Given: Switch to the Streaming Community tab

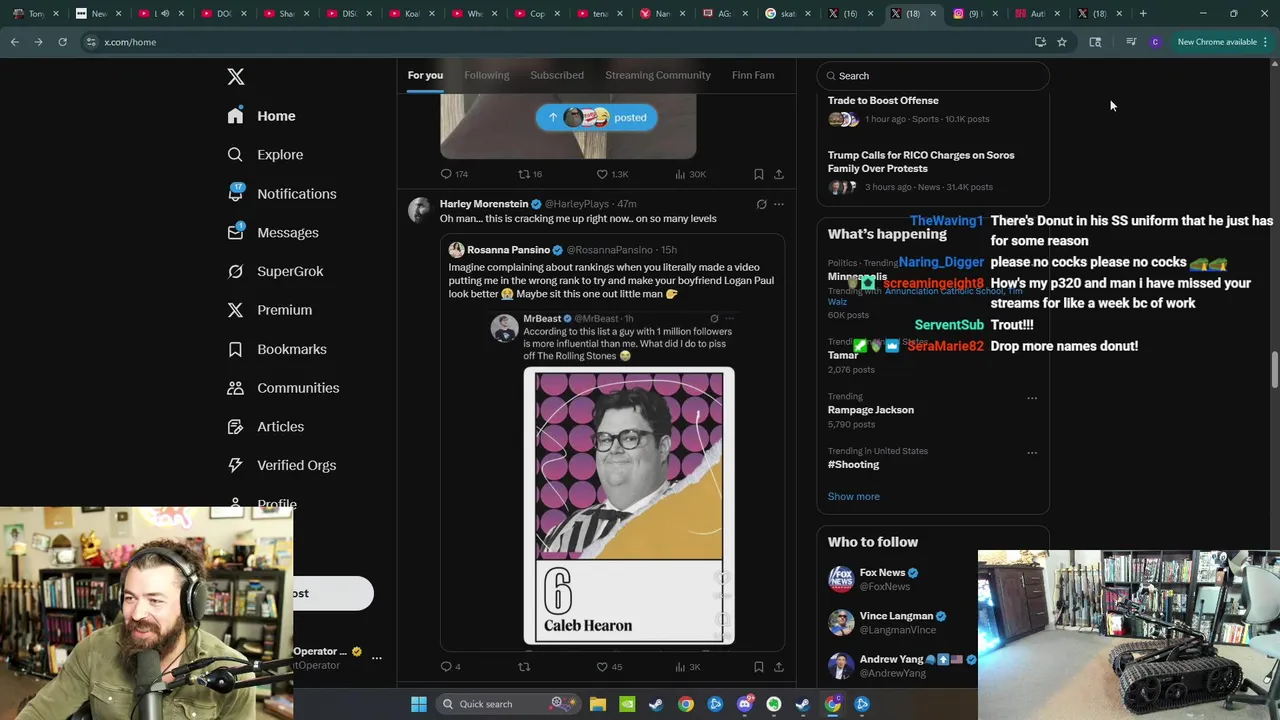Looking at the screenshot, I should (658, 75).
